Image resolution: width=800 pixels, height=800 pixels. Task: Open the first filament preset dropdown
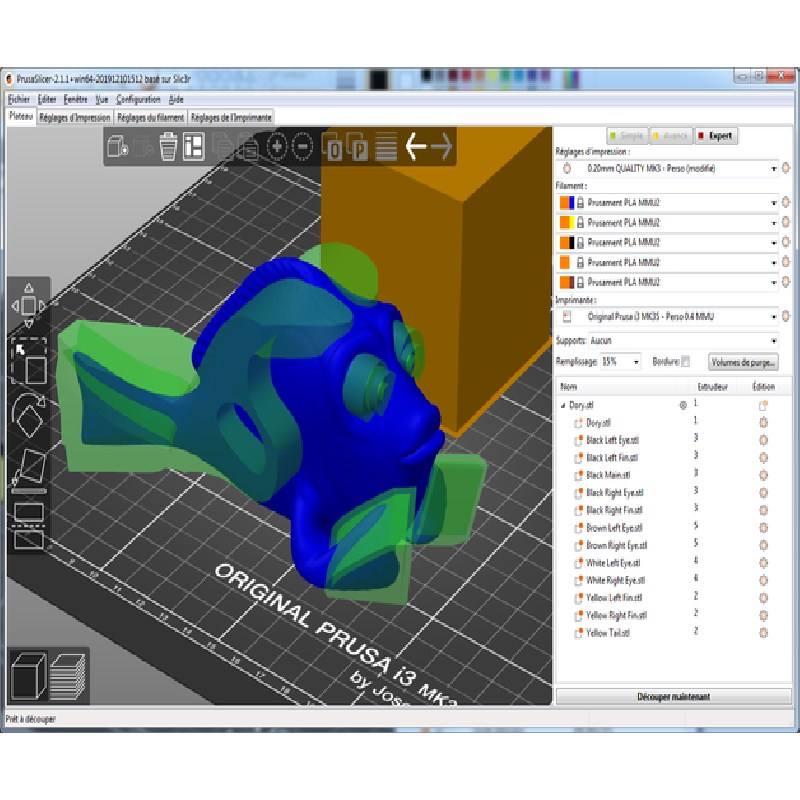point(773,203)
